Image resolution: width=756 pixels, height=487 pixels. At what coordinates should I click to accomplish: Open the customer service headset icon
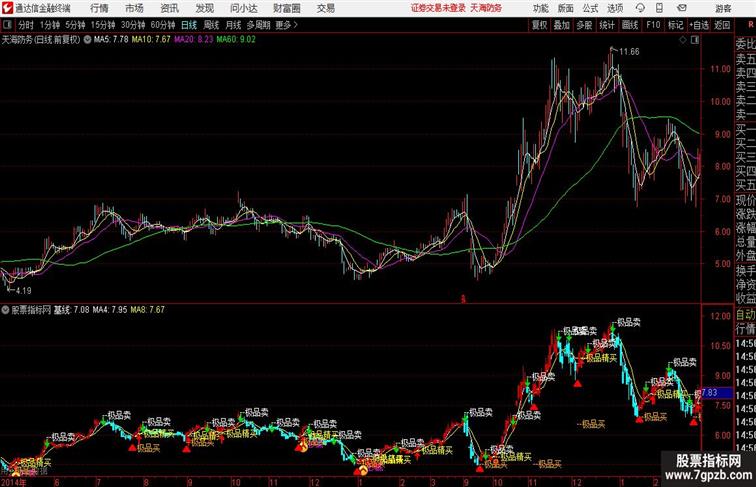click(640, 8)
